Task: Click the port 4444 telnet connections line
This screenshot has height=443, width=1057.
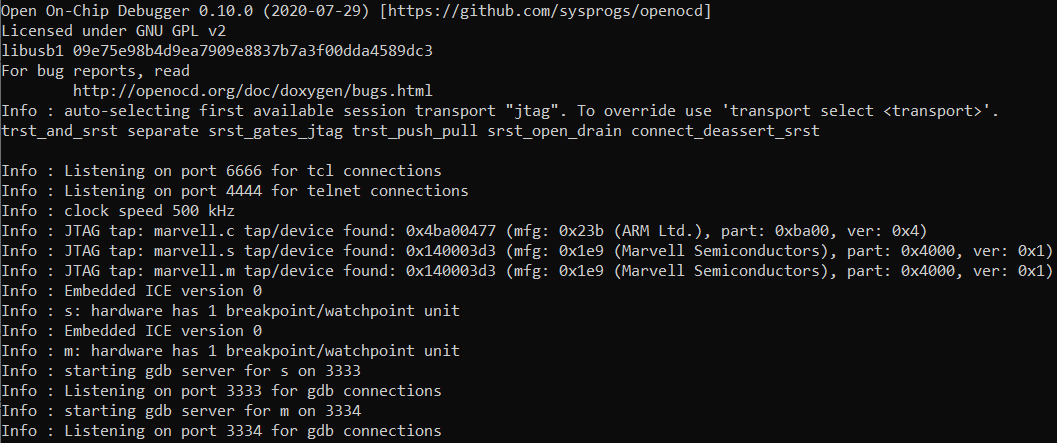Action: (235, 190)
